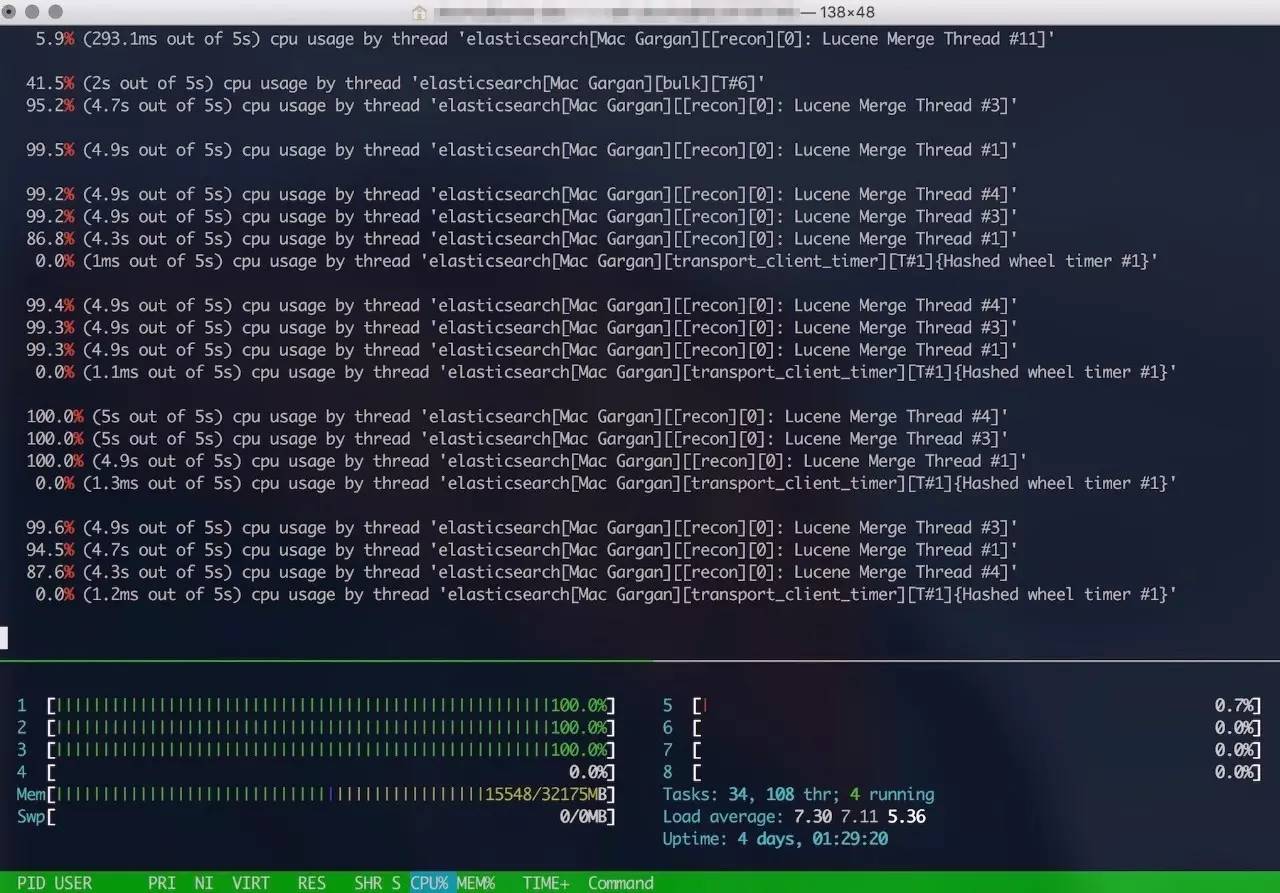Click the 99.5% Lucene Merge Thread #1 line

coord(522,150)
